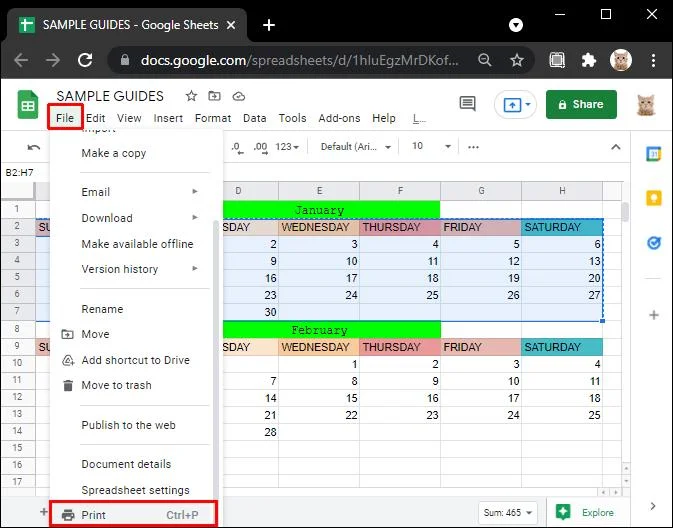This screenshot has height=528, width=673.
Task: Click the plus get add-ons icon
Action: pyautogui.click(x=654, y=315)
